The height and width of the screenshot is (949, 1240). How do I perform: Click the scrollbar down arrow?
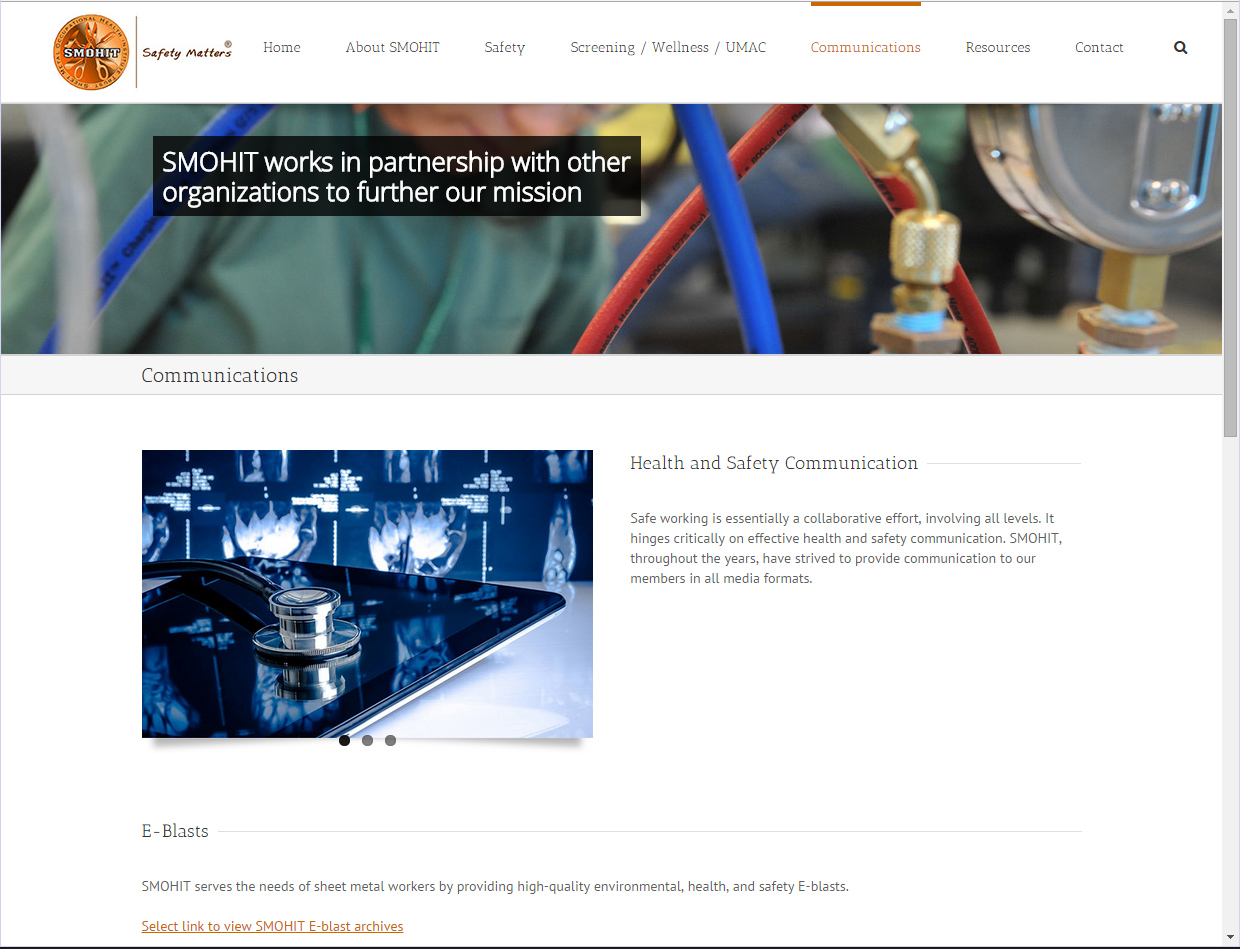point(1230,938)
